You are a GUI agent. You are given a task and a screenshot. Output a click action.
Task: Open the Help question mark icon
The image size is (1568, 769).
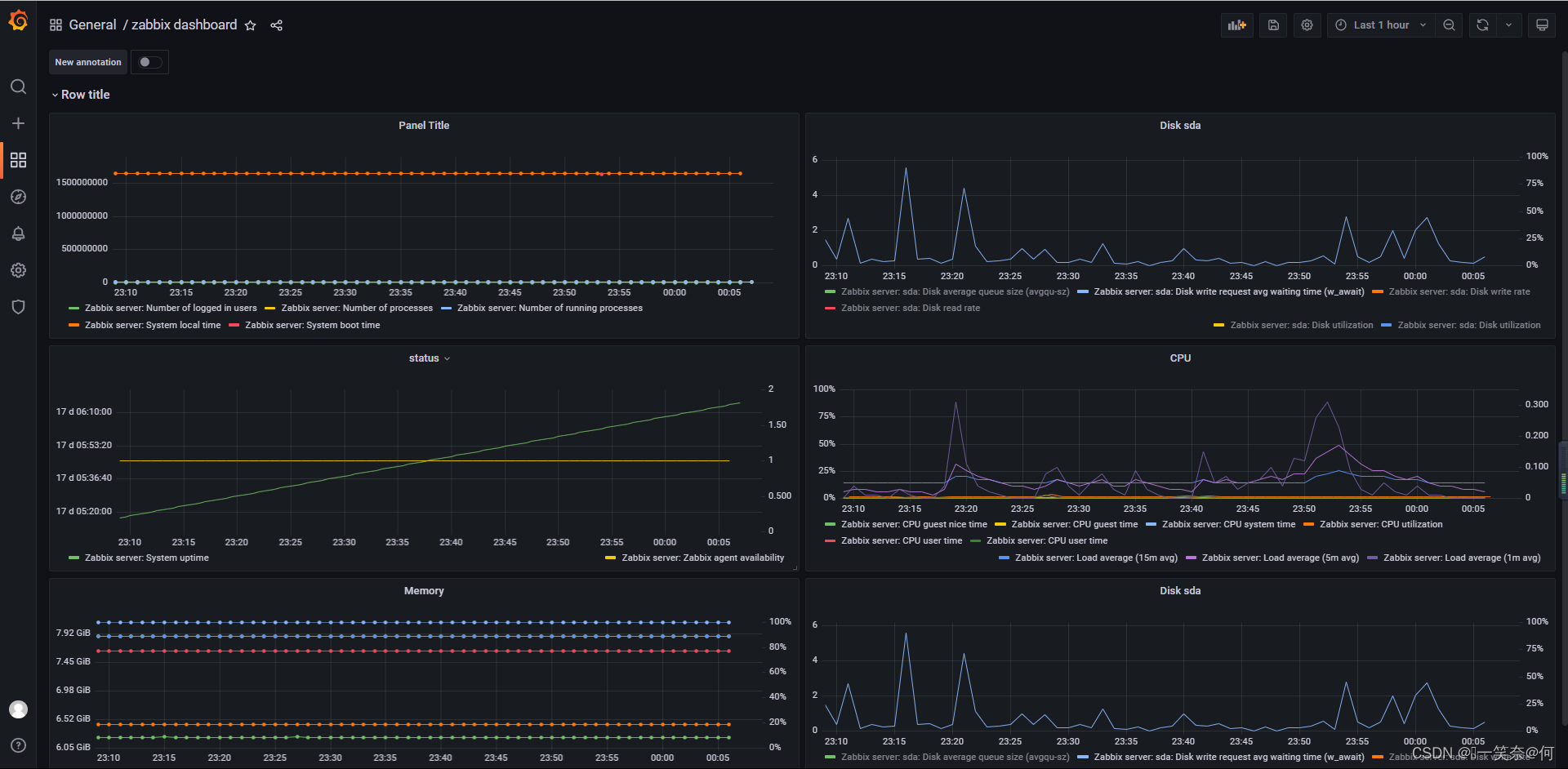18,745
